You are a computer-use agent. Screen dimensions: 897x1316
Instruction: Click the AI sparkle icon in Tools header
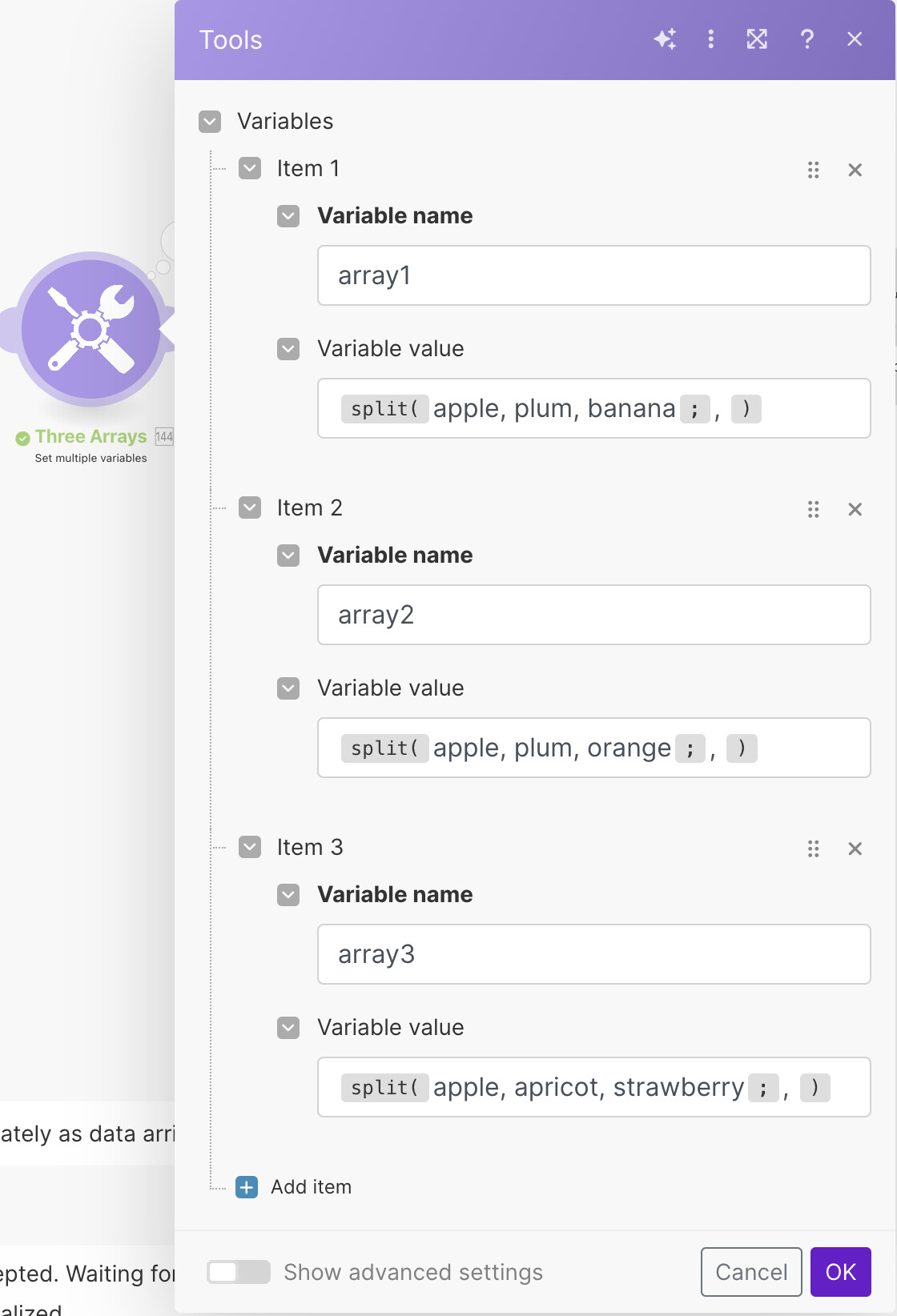coord(665,39)
